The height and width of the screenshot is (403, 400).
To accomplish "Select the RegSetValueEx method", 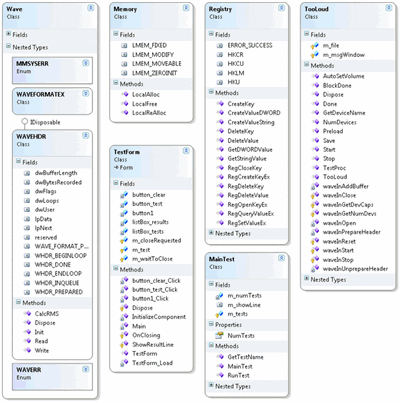I will pyautogui.click(x=247, y=223).
